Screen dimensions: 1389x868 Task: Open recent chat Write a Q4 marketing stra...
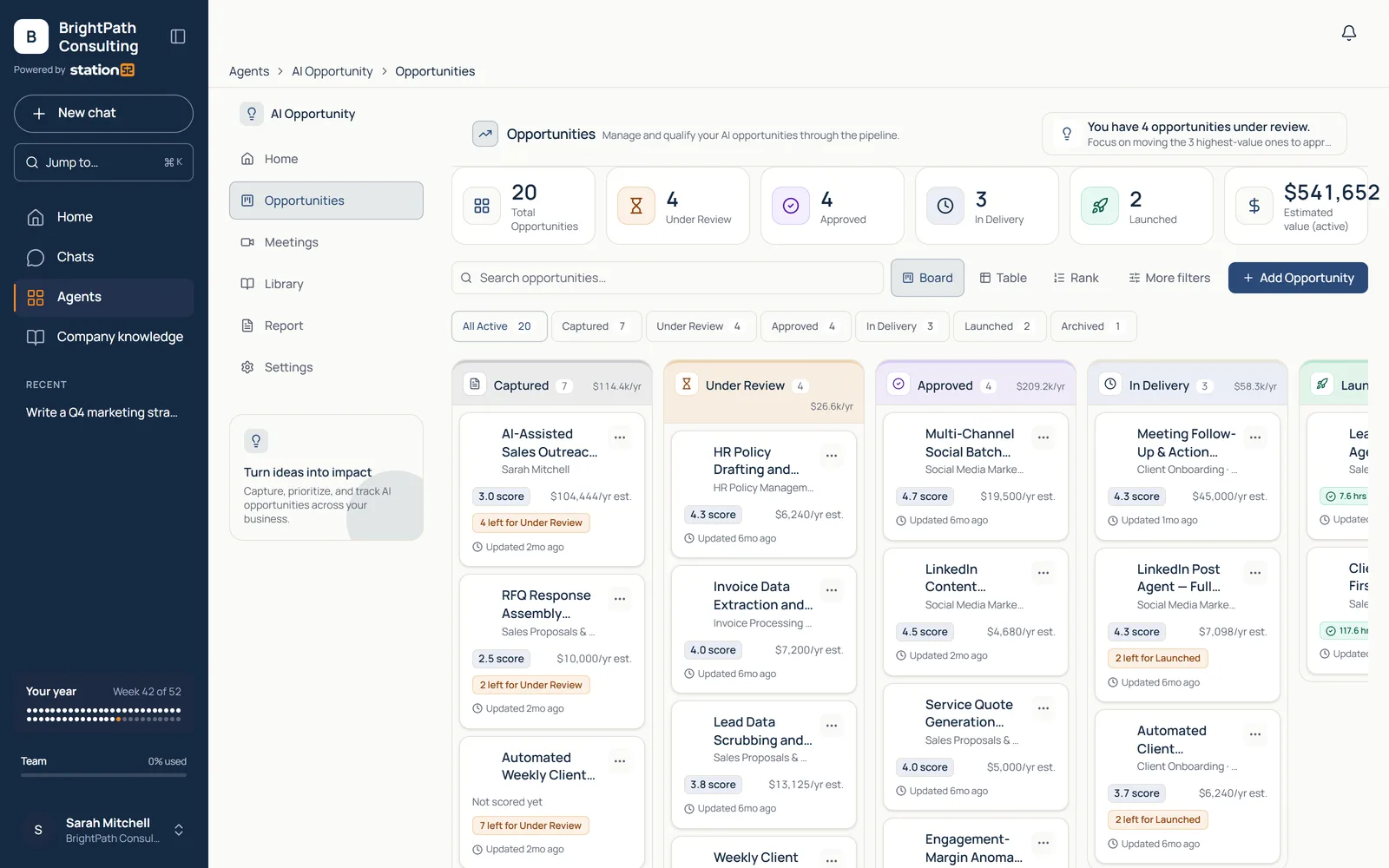(102, 412)
